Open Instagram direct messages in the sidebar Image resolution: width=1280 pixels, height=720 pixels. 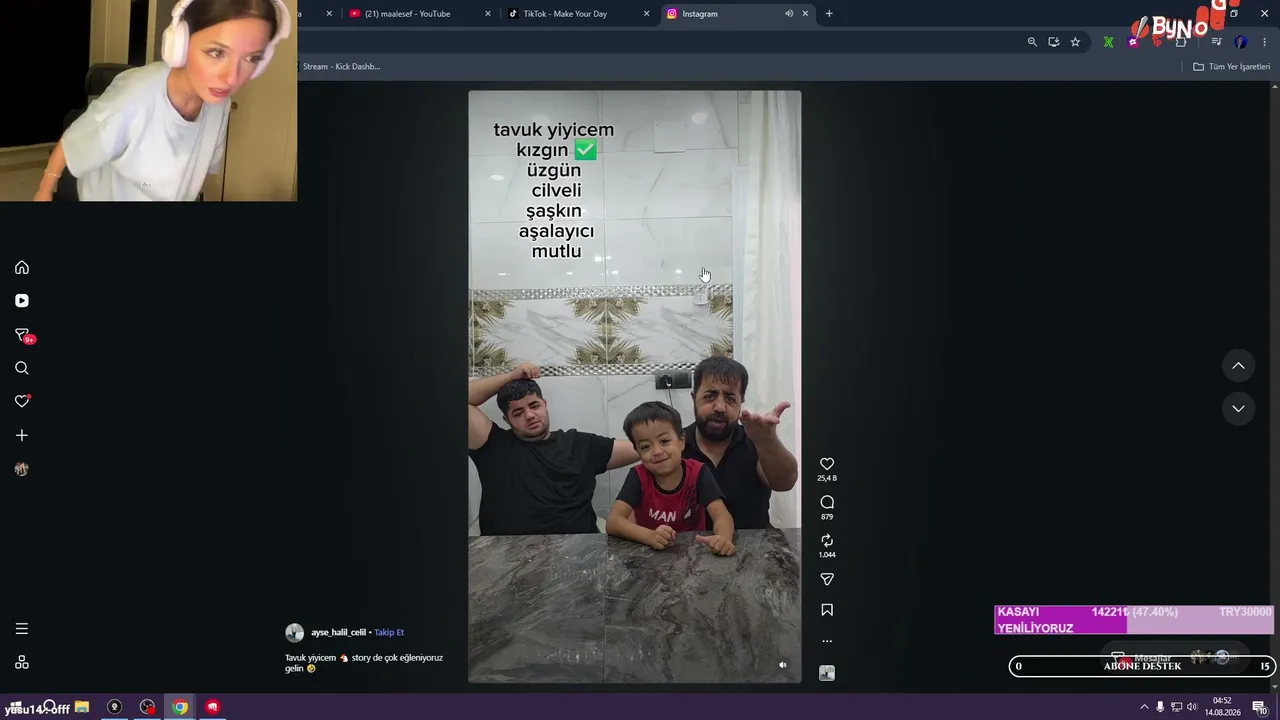pyautogui.click(x=22, y=335)
